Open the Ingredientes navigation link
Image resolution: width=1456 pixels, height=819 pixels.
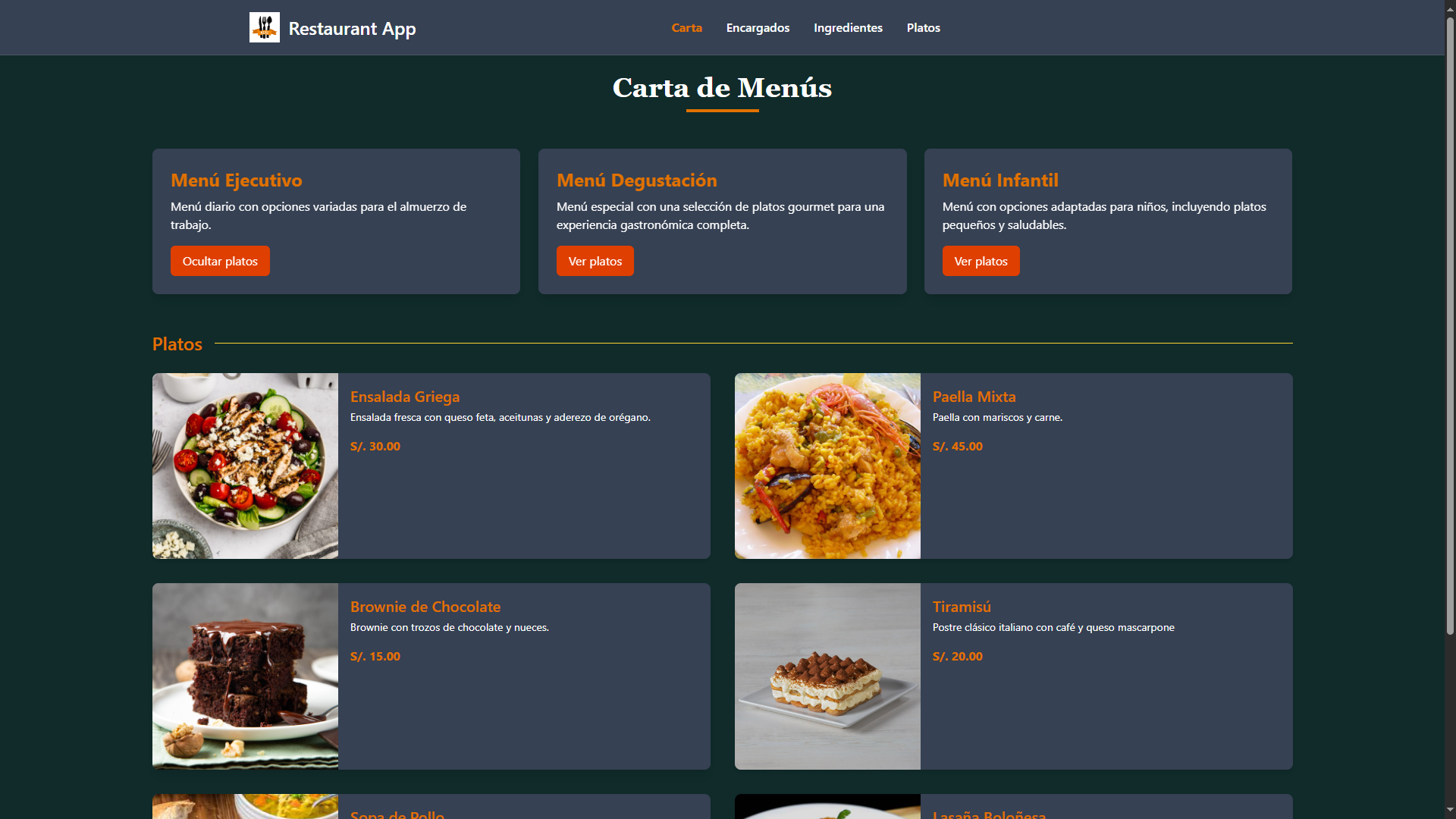(848, 27)
